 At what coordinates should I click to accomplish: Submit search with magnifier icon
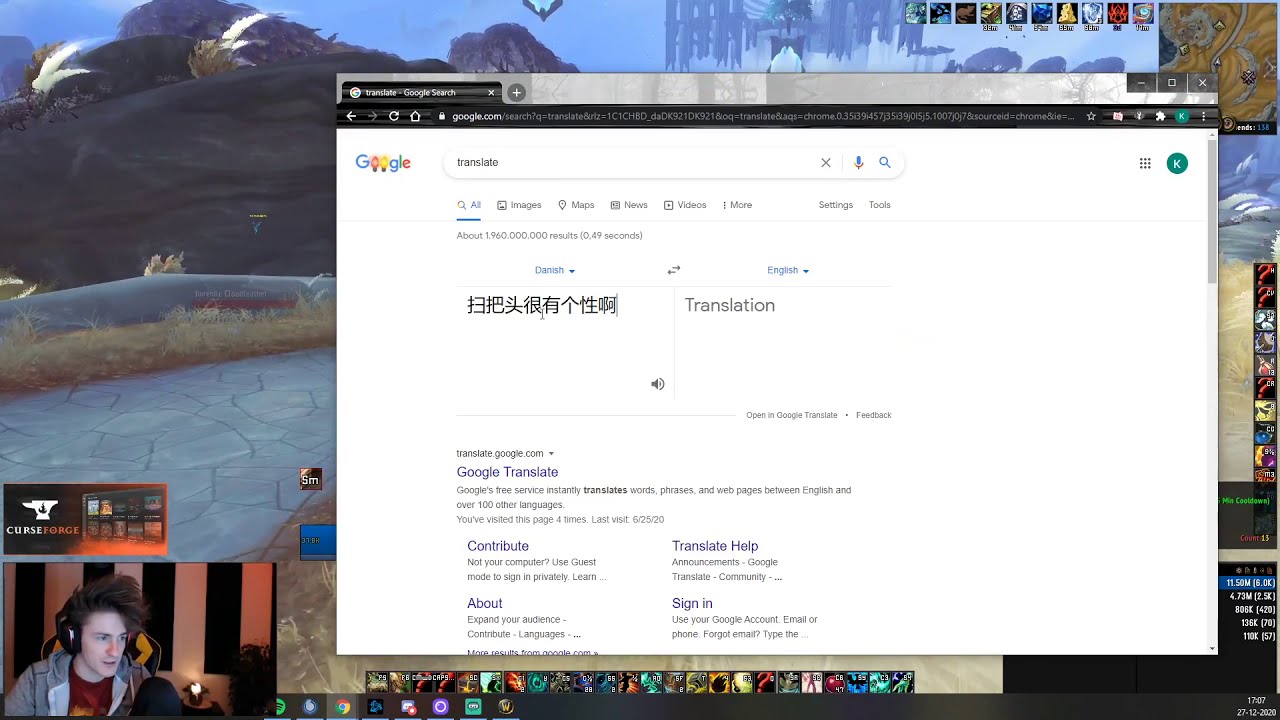(x=885, y=162)
